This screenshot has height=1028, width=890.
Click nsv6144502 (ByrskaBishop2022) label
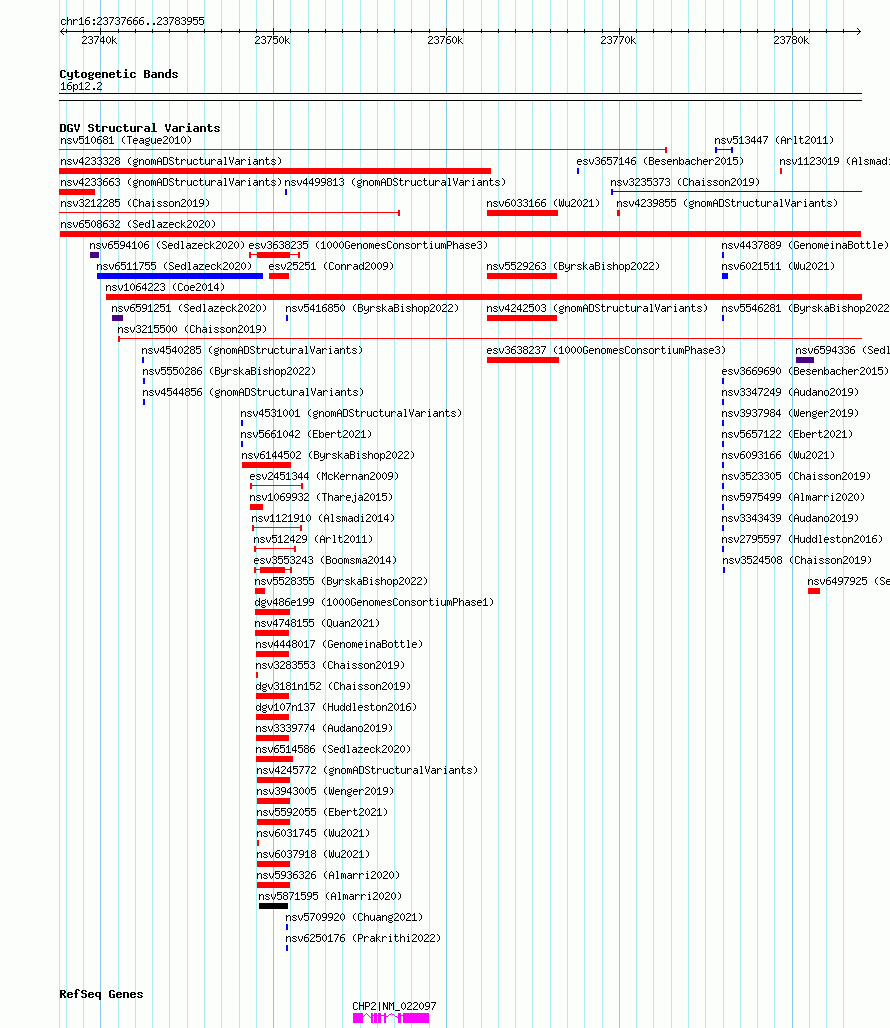[328, 455]
